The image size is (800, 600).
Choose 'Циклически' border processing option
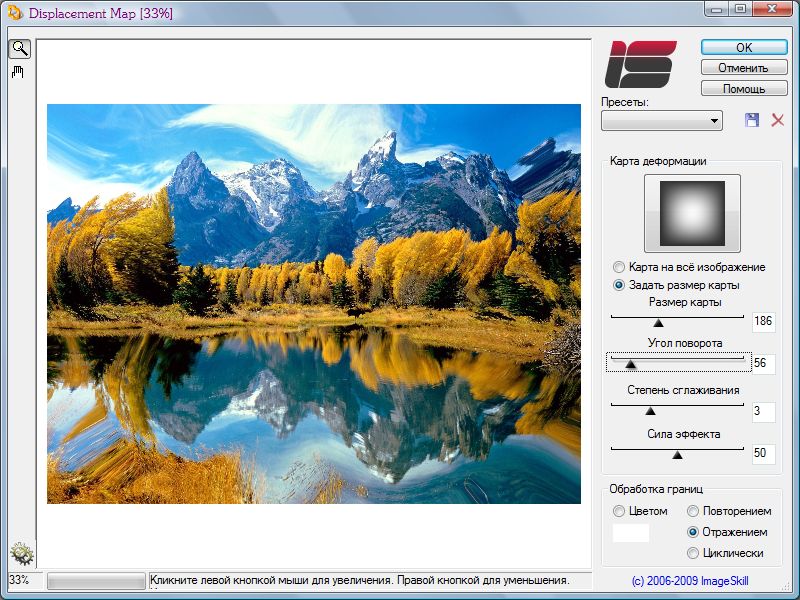pyautogui.click(x=694, y=553)
